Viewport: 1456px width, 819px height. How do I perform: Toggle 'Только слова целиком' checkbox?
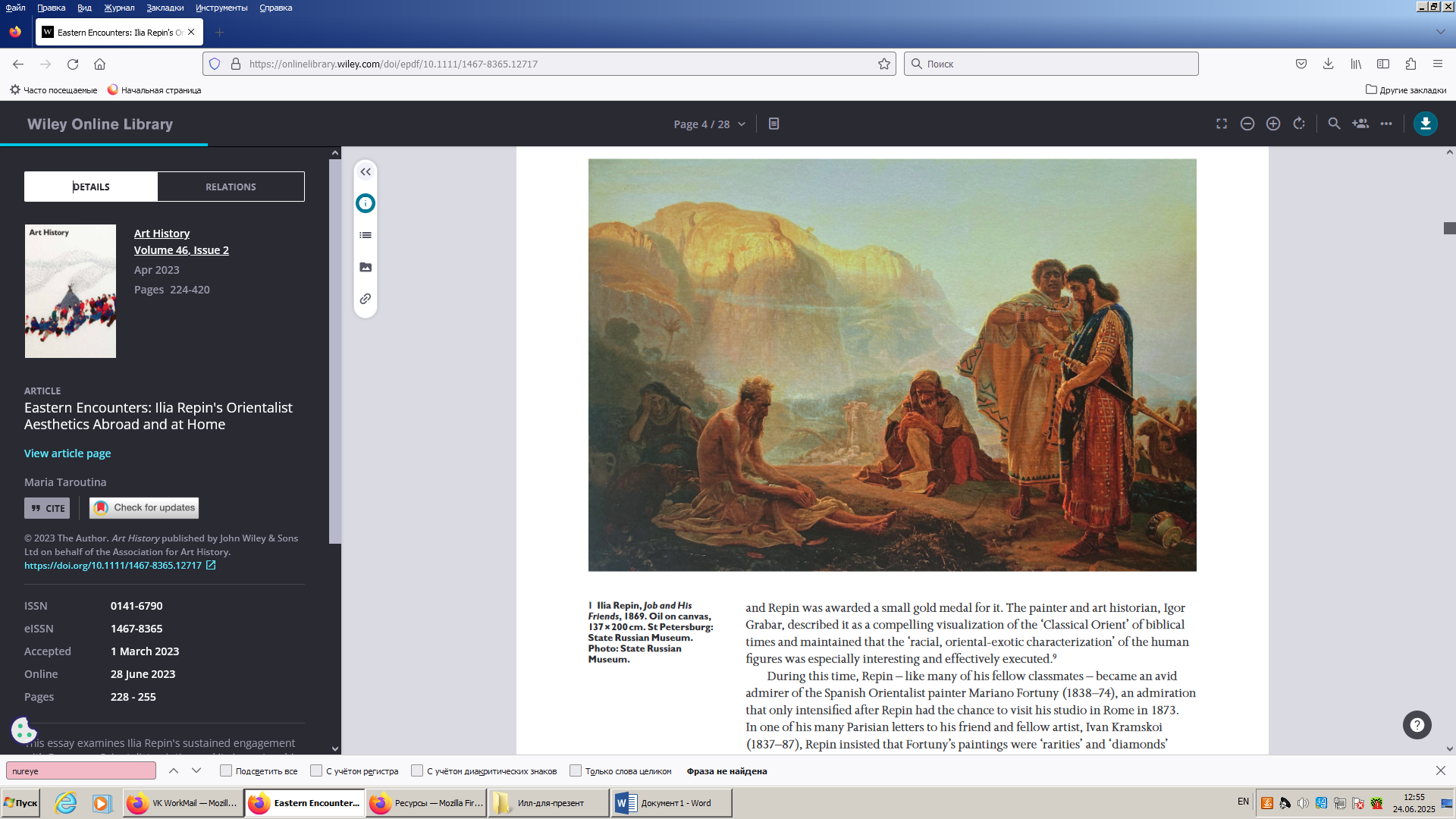576,770
